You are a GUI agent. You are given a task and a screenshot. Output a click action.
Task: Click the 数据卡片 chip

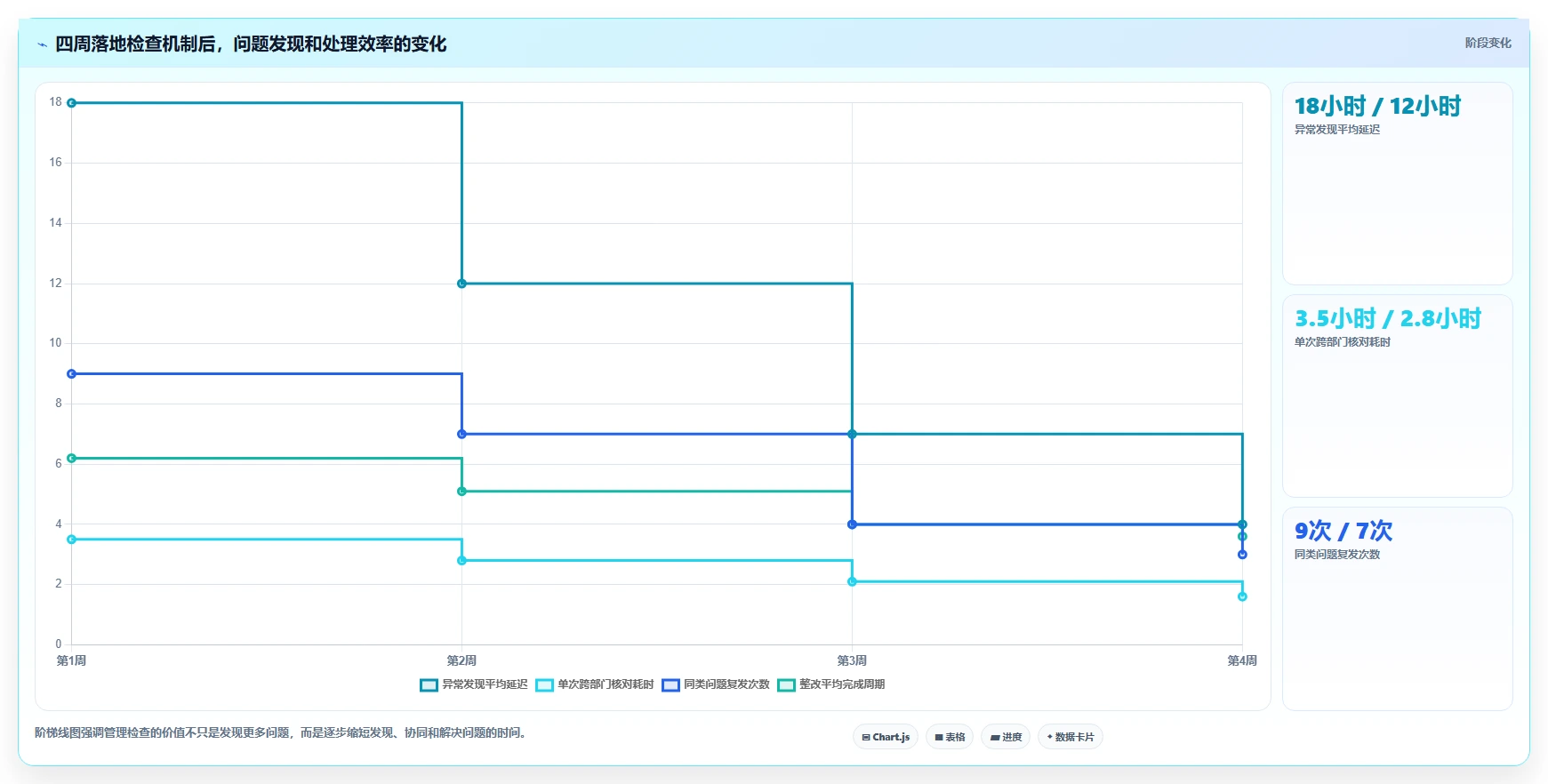(1071, 737)
